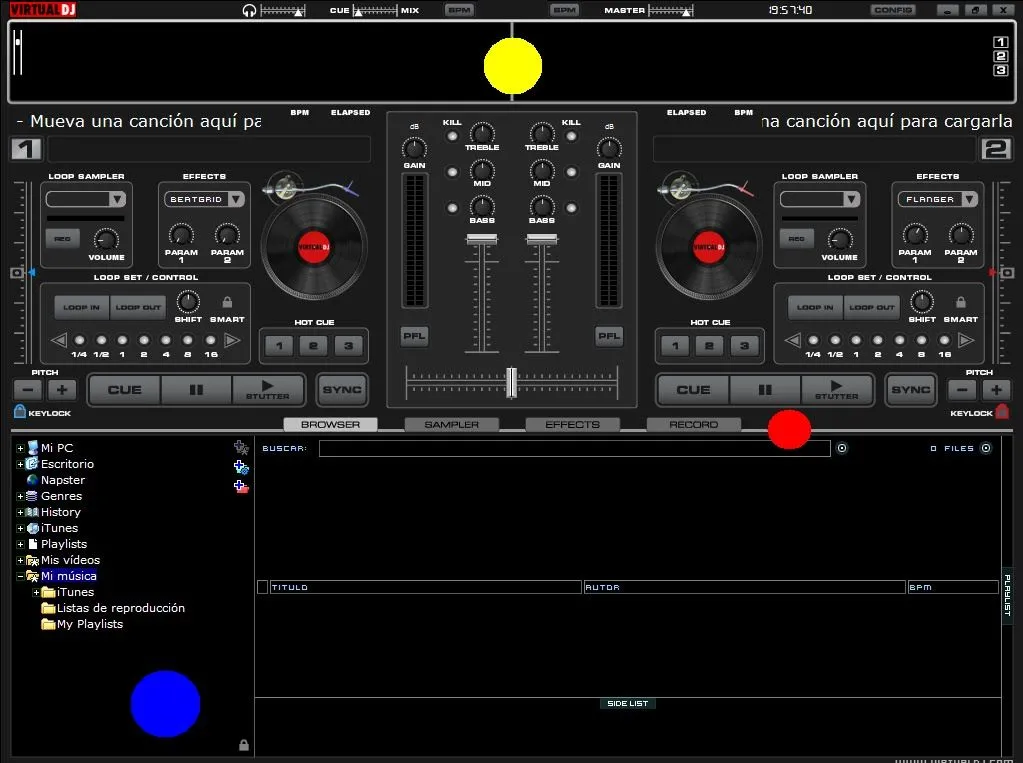Open the RECORD tab
Viewport: 1023px width, 763px height.
[x=693, y=423]
